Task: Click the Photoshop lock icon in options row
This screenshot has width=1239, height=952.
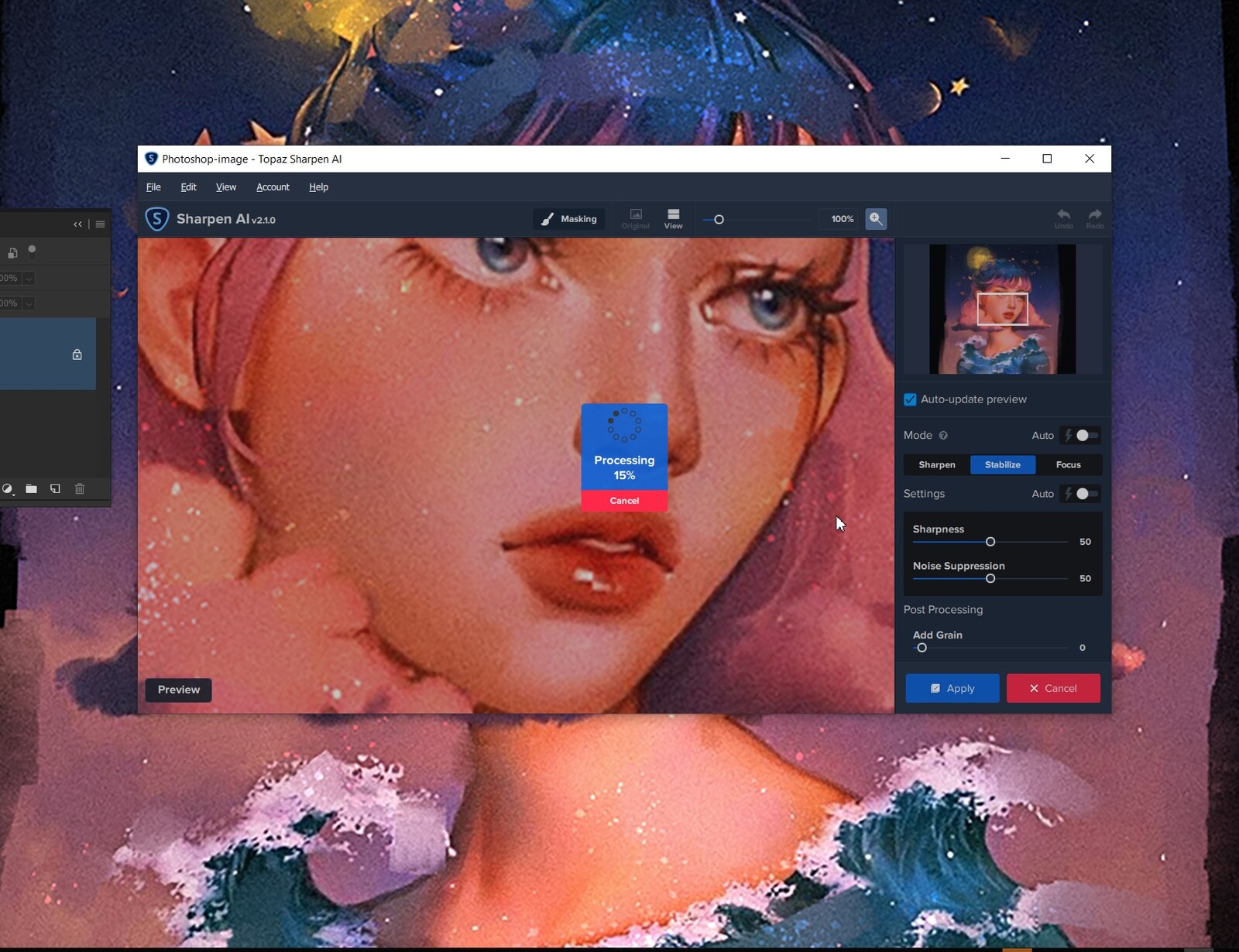Action: [x=12, y=253]
